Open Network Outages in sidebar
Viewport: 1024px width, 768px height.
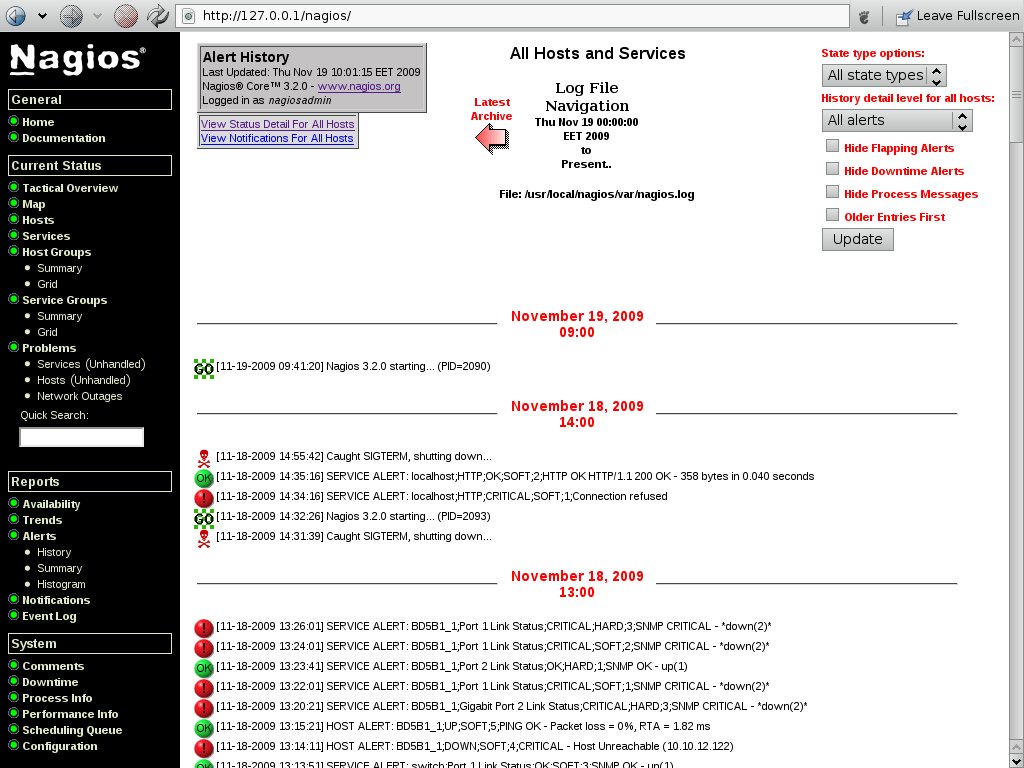(x=79, y=396)
